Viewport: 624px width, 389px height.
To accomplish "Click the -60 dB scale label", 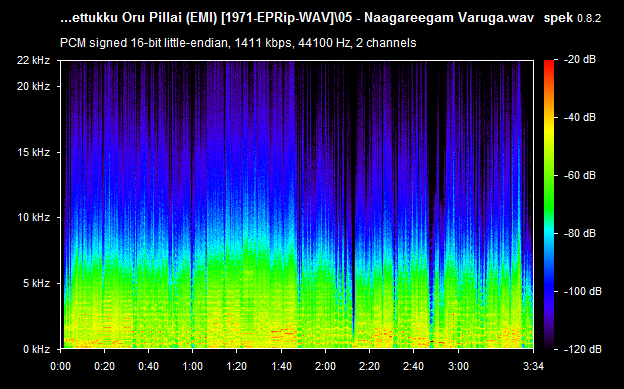I will (580, 175).
